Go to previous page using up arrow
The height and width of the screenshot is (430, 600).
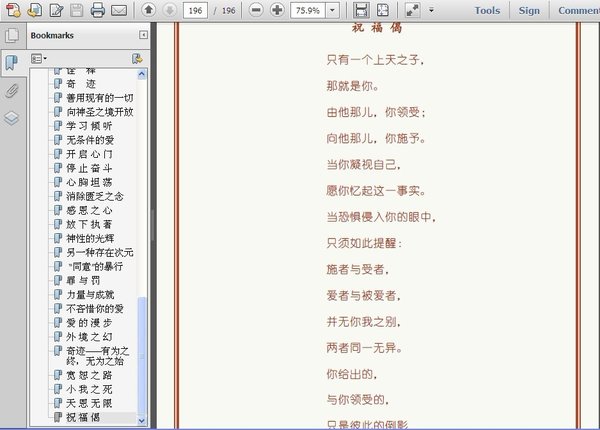pyautogui.click(x=149, y=10)
